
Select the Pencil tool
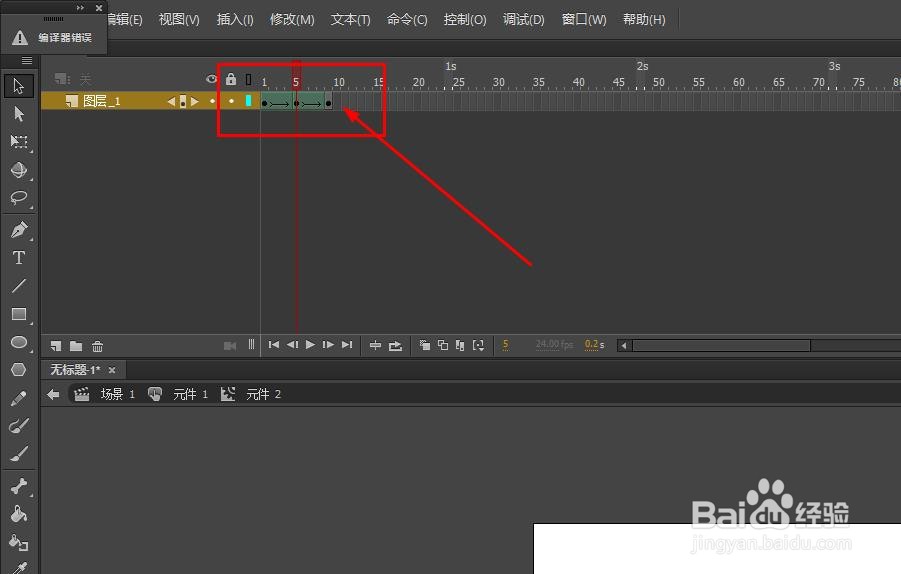point(18,398)
